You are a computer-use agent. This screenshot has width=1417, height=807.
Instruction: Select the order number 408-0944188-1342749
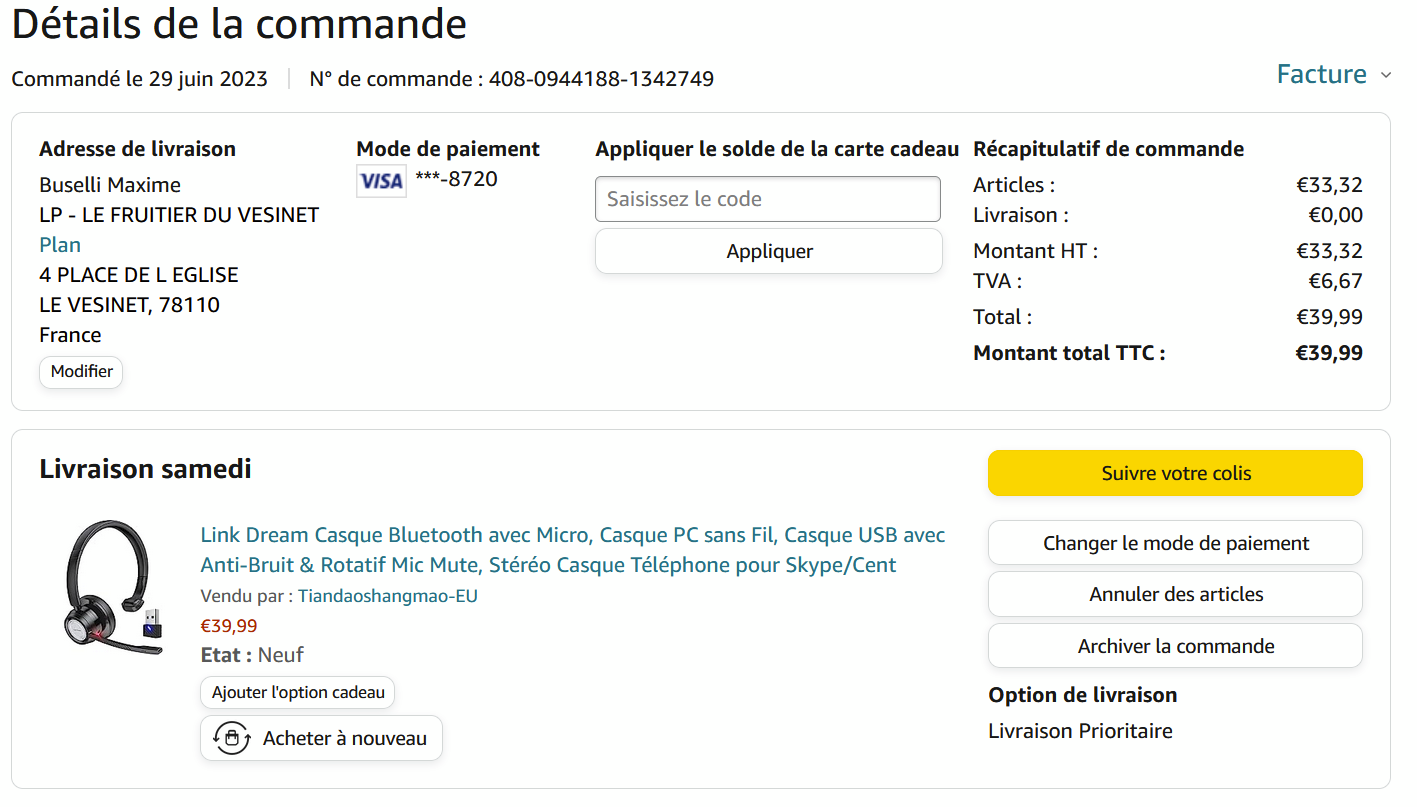click(601, 79)
